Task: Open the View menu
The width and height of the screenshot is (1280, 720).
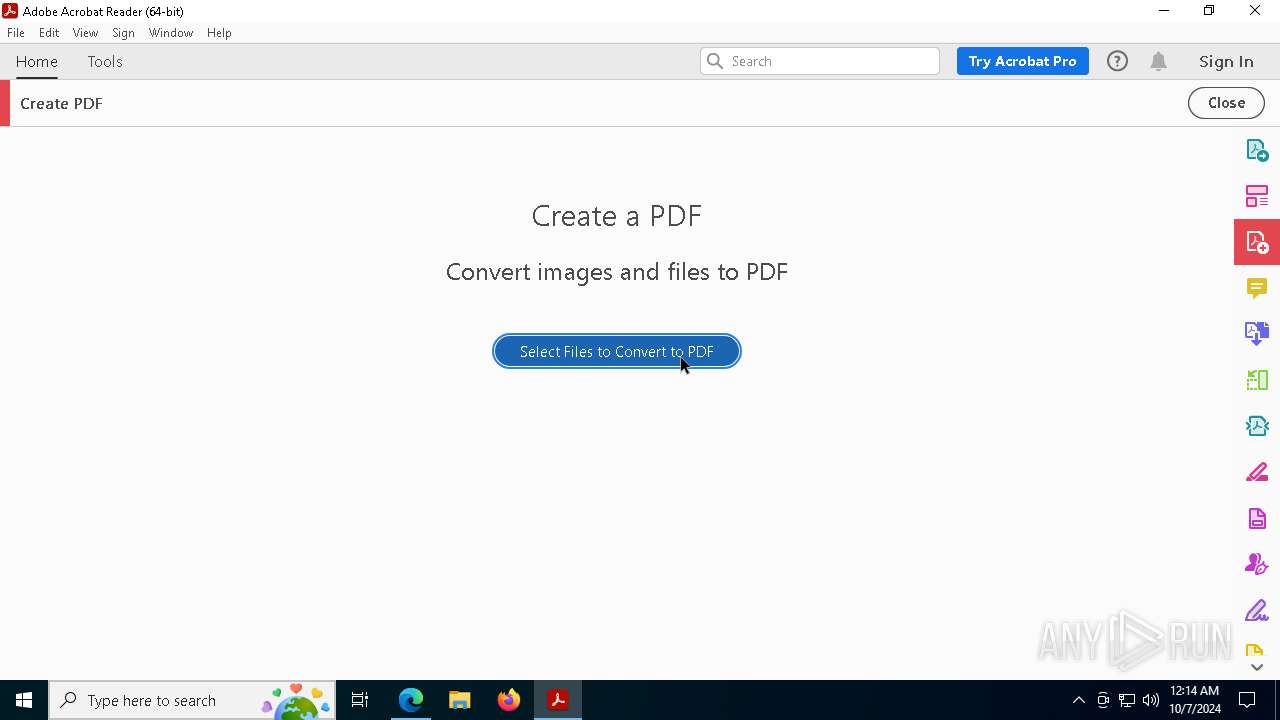Action: pyautogui.click(x=85, y=33)
